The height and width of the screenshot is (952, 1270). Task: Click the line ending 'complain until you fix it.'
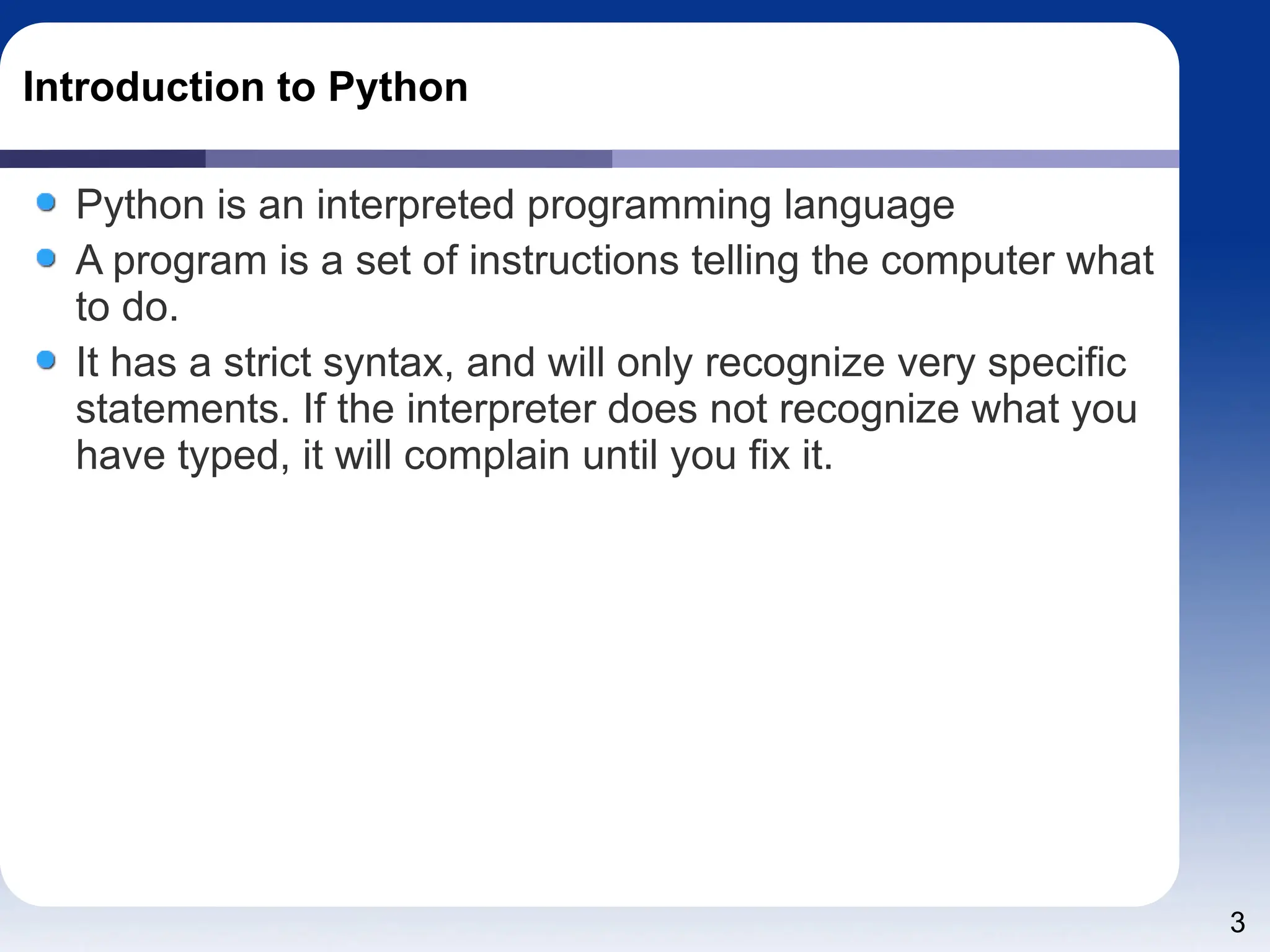pyautogui.click(x=454, y=456)
